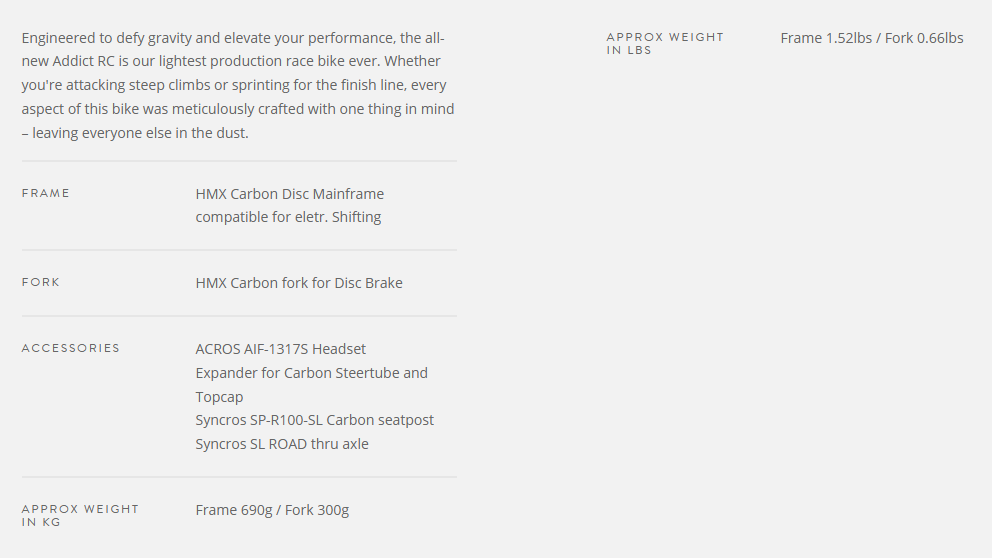
Task: Click the APPROX WEIGHT IN KG label
Action: [x=80, y=515]
